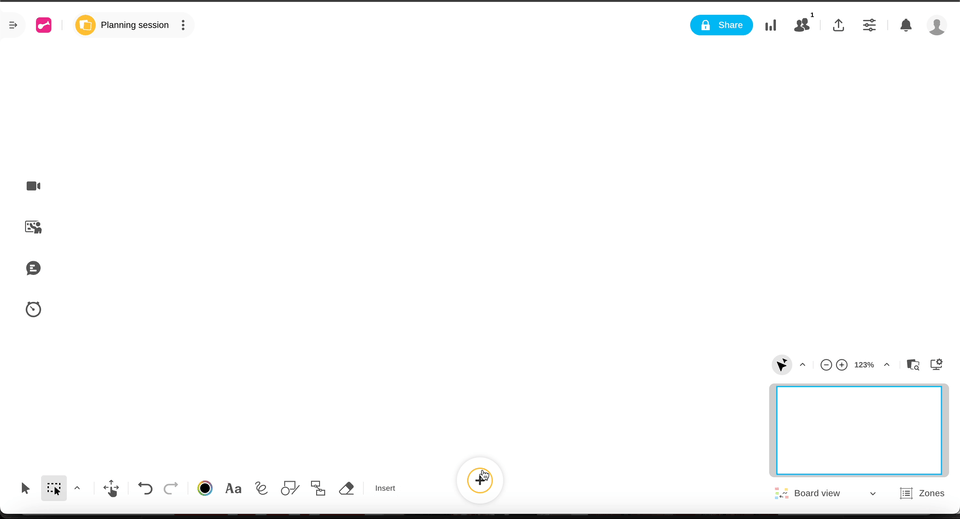Viewport: 960px width, 519px height.
Task: Click the Share button
Action: point(721,25)
